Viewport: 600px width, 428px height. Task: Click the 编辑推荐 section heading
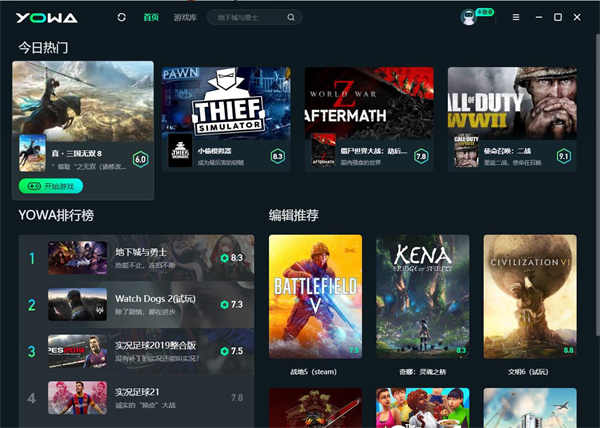click(x=293, y=215)
